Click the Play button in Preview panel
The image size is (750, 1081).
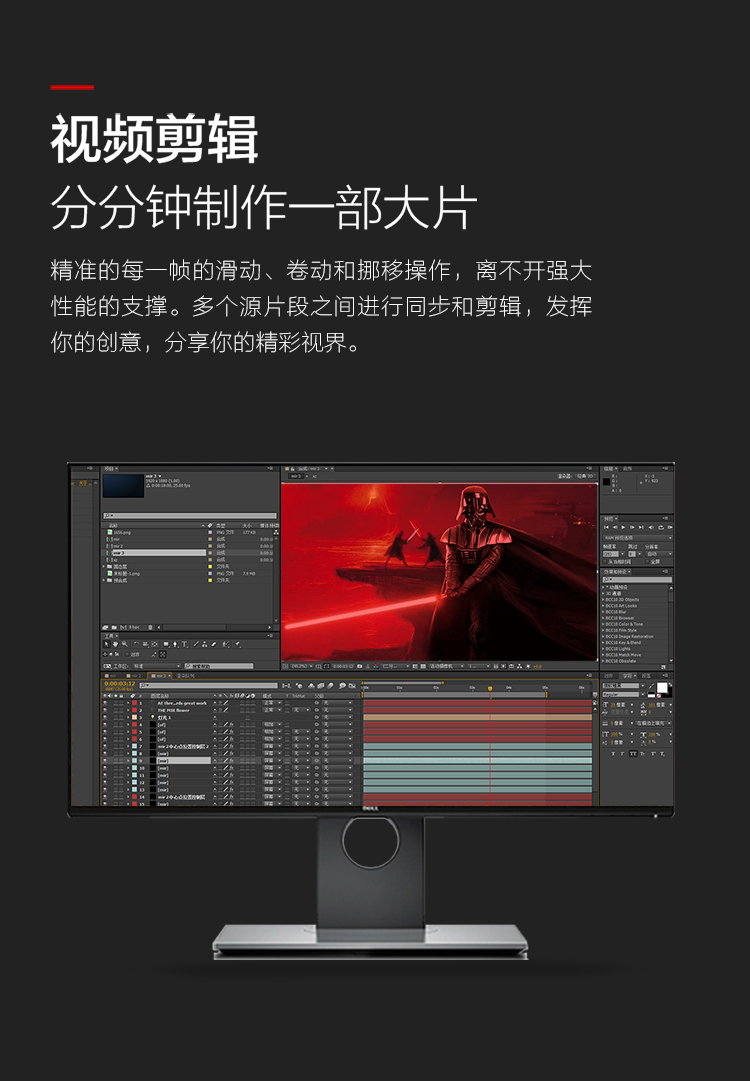tap(623, 527)
